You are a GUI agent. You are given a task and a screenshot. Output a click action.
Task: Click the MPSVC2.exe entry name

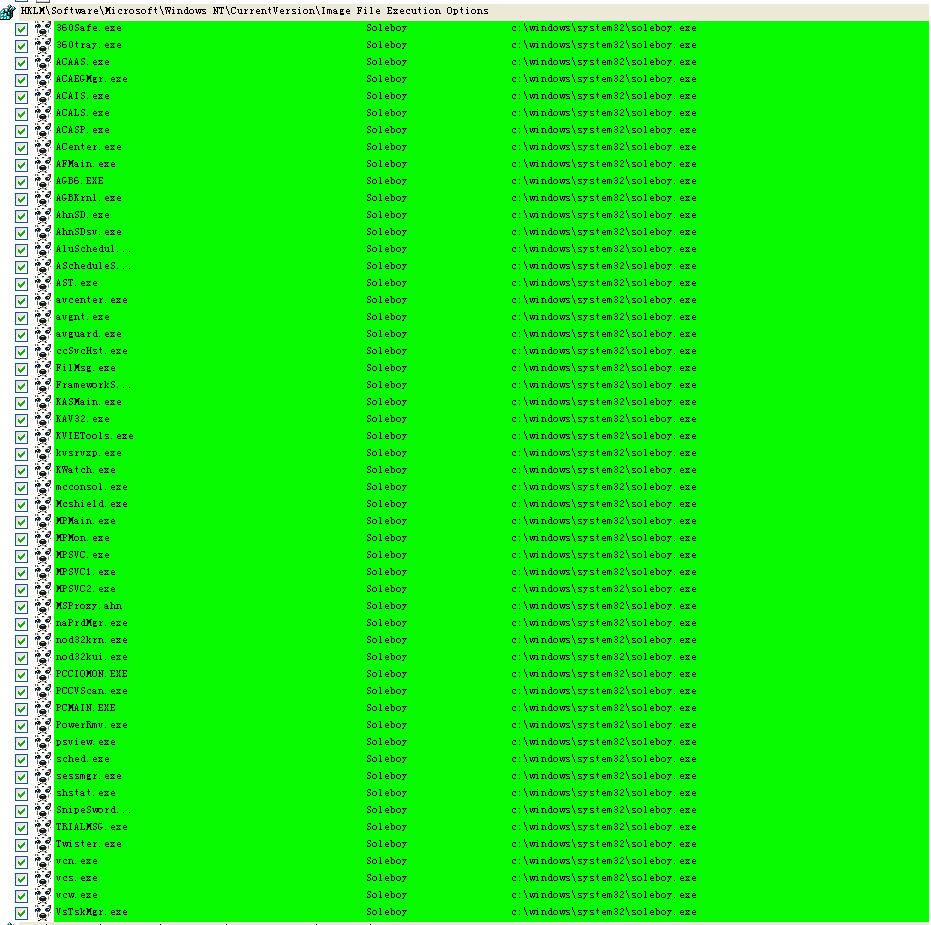(x=86, y=589)
